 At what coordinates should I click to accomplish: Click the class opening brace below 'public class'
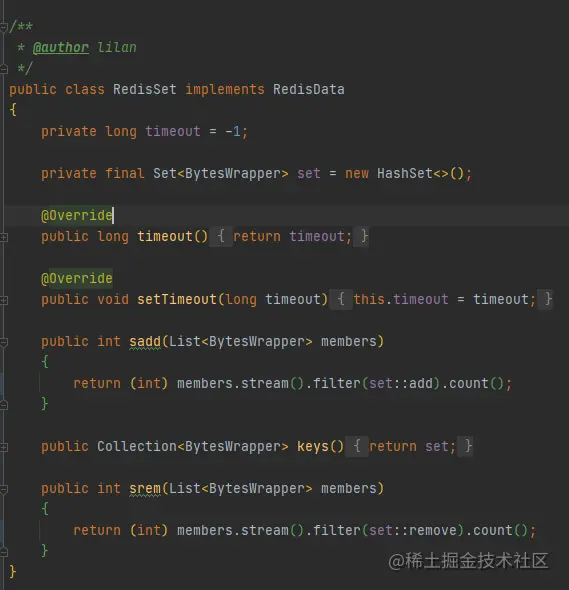(12, 110)
